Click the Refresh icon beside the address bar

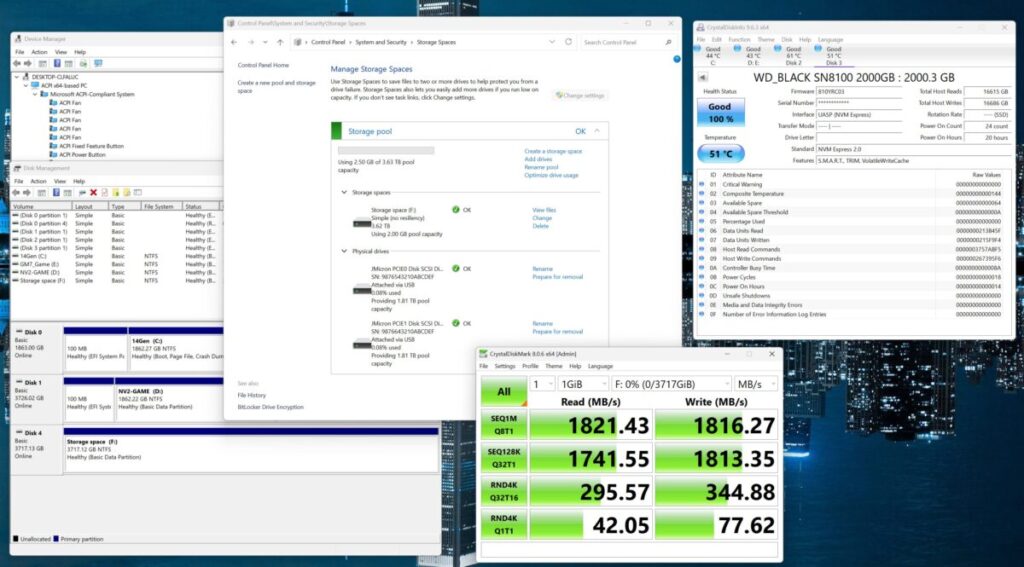pyautogui.click(x=568, y=42)
